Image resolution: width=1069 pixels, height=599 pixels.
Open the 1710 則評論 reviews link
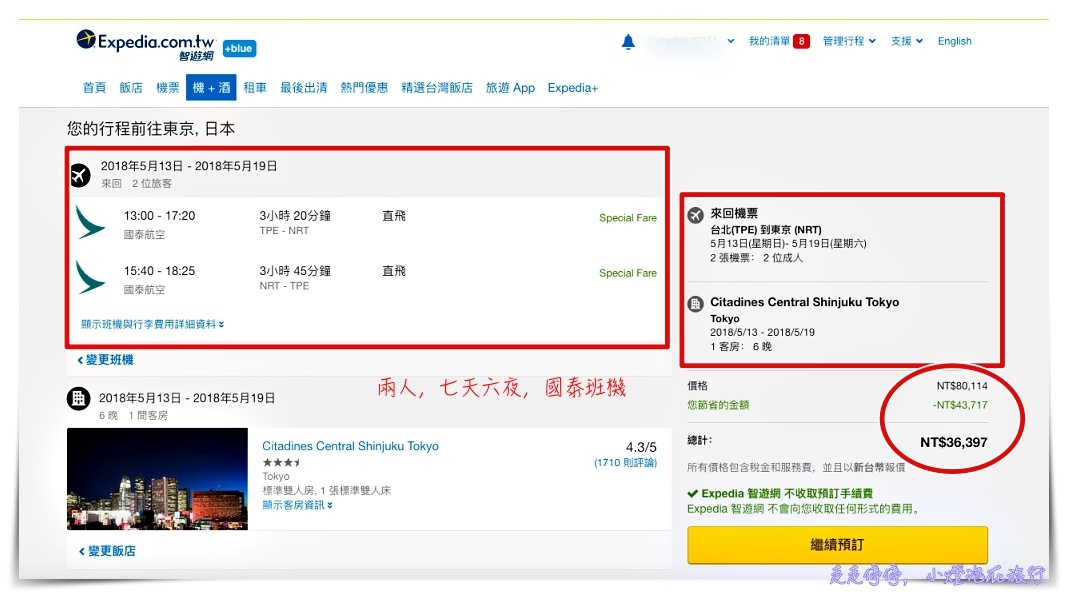(625, 463)
